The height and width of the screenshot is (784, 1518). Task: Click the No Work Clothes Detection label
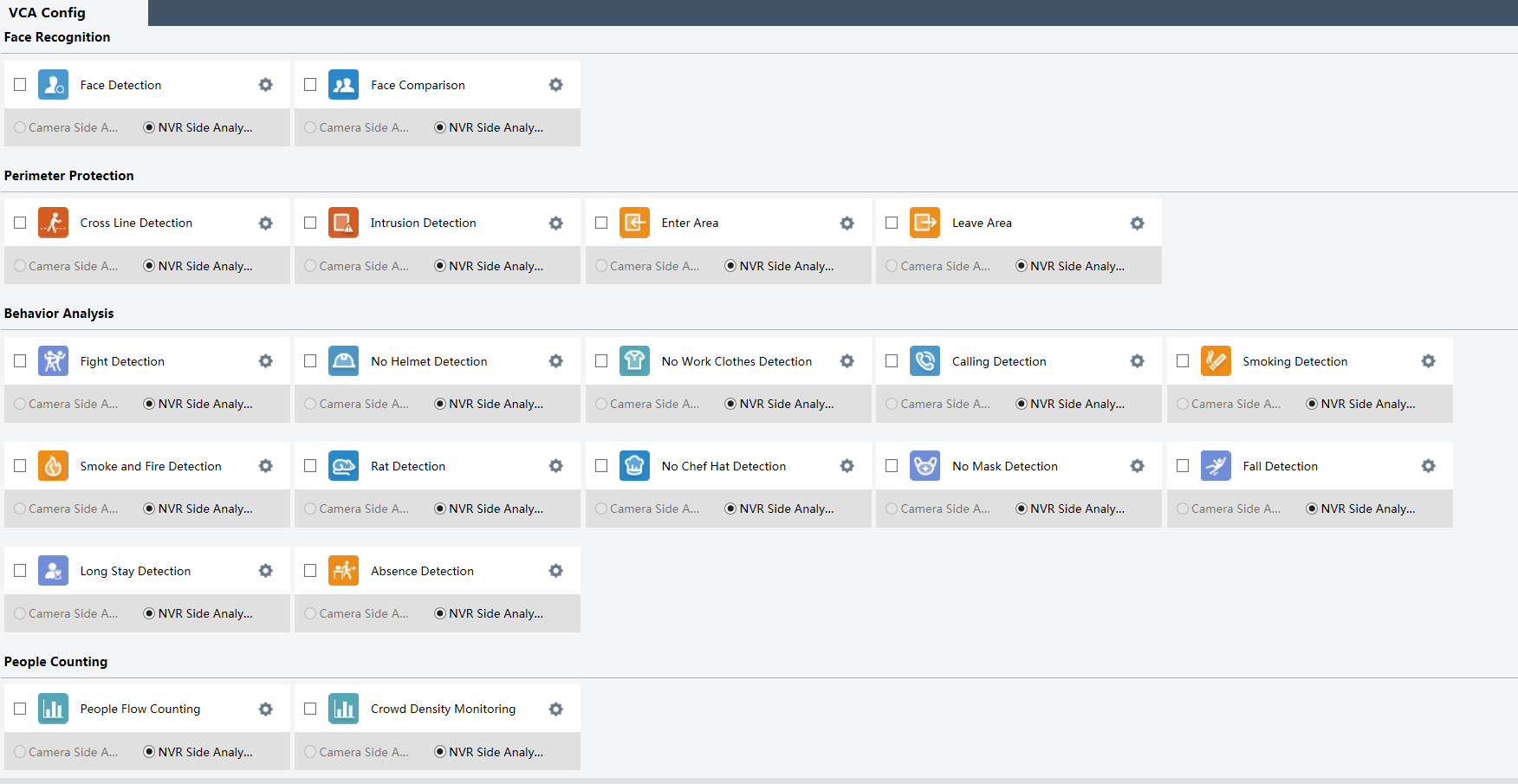(x=736, y=361)
